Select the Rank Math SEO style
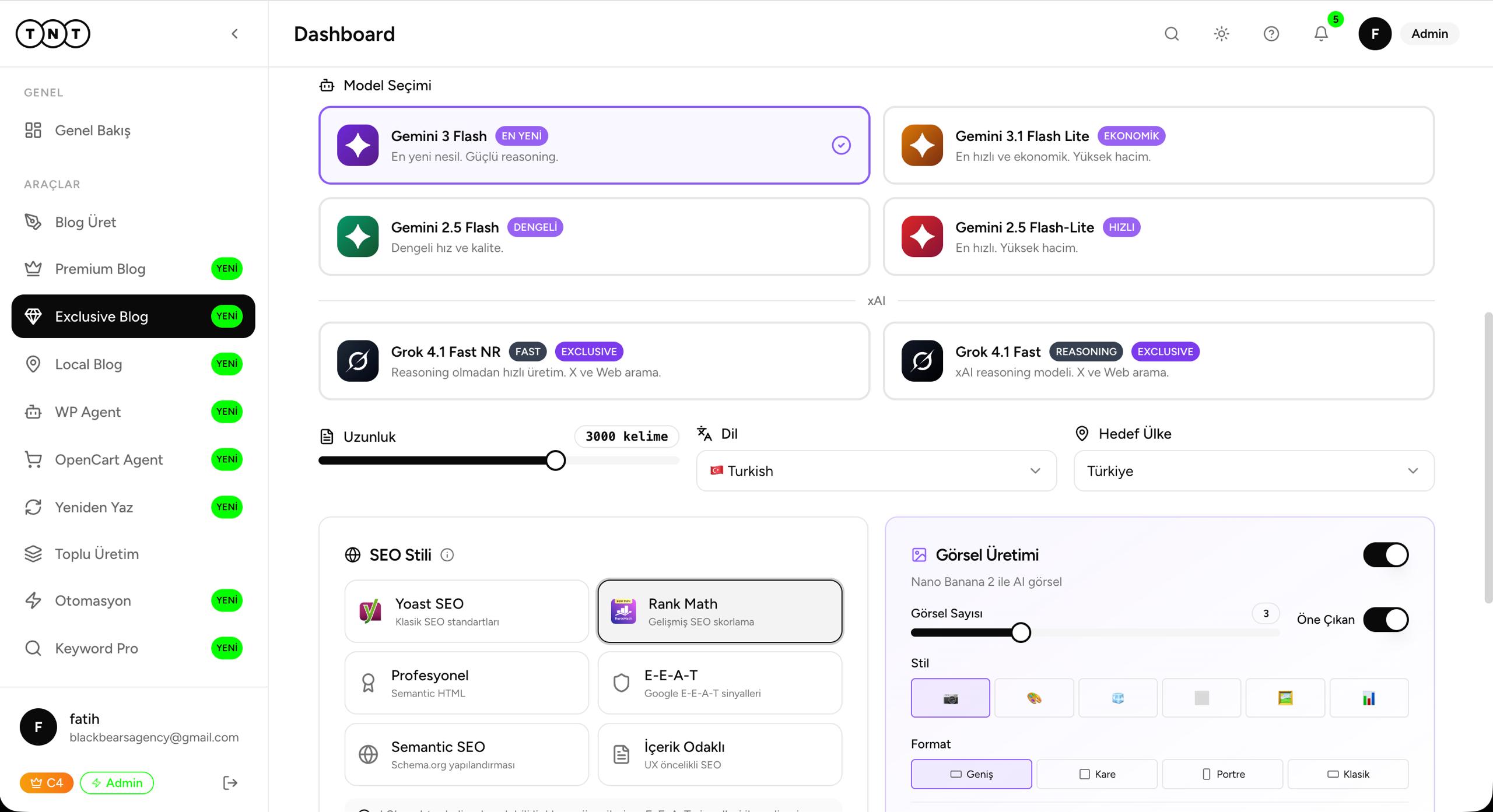The height and width of the screenshot is (812, 1493). 720,611
